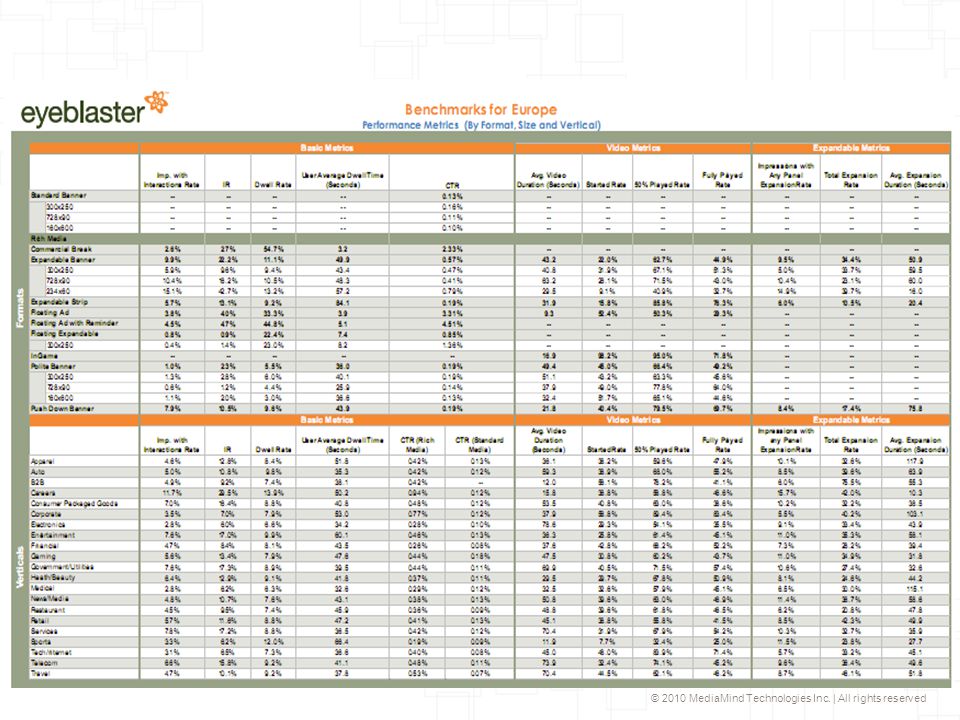Image resolution: width=960 pixels, height=720 pixels.
Task: Click the 'Restaurant' vertical row label
Action: pos(48,610)
